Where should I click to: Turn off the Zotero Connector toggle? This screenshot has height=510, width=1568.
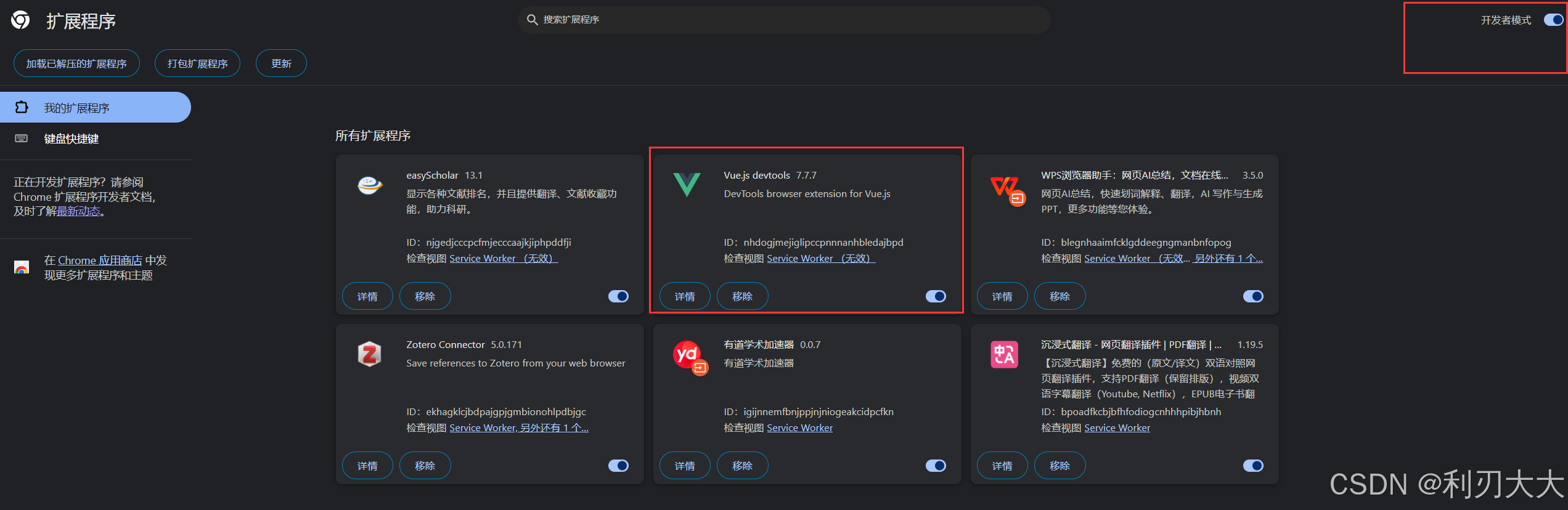(618, 466)
